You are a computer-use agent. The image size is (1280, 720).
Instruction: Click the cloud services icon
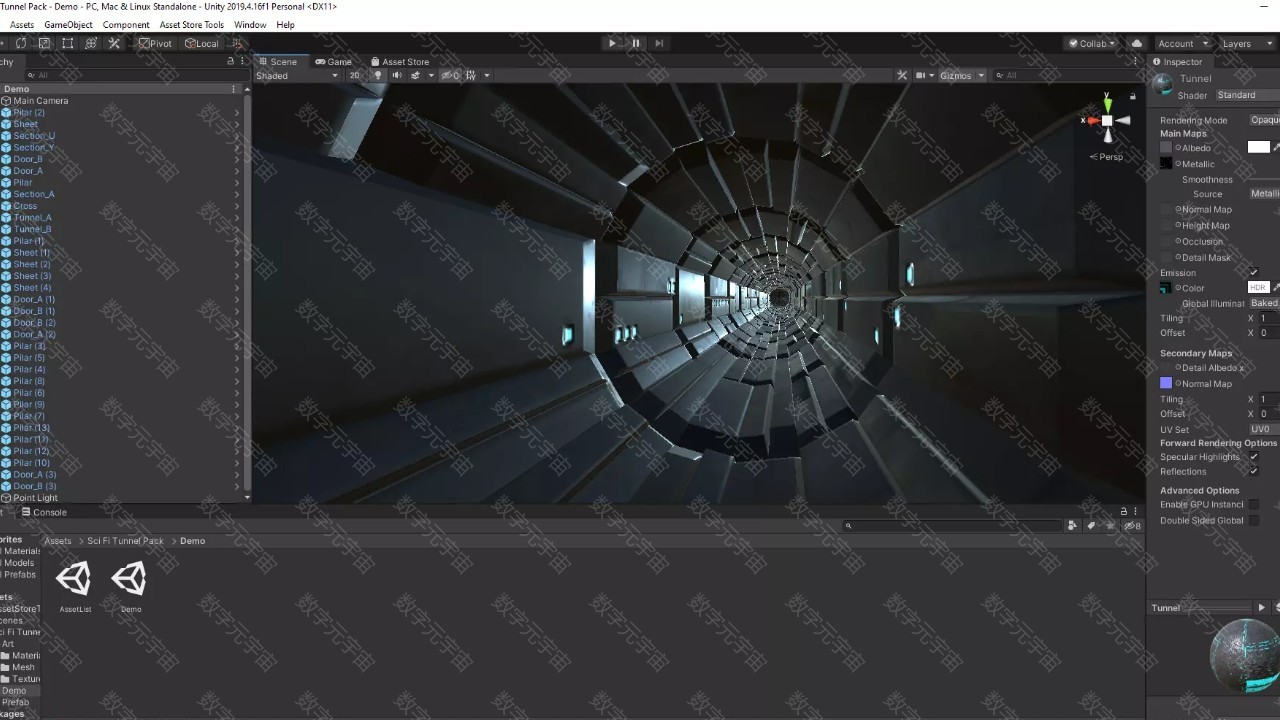pyautogui.click(x=1136, y=43)
